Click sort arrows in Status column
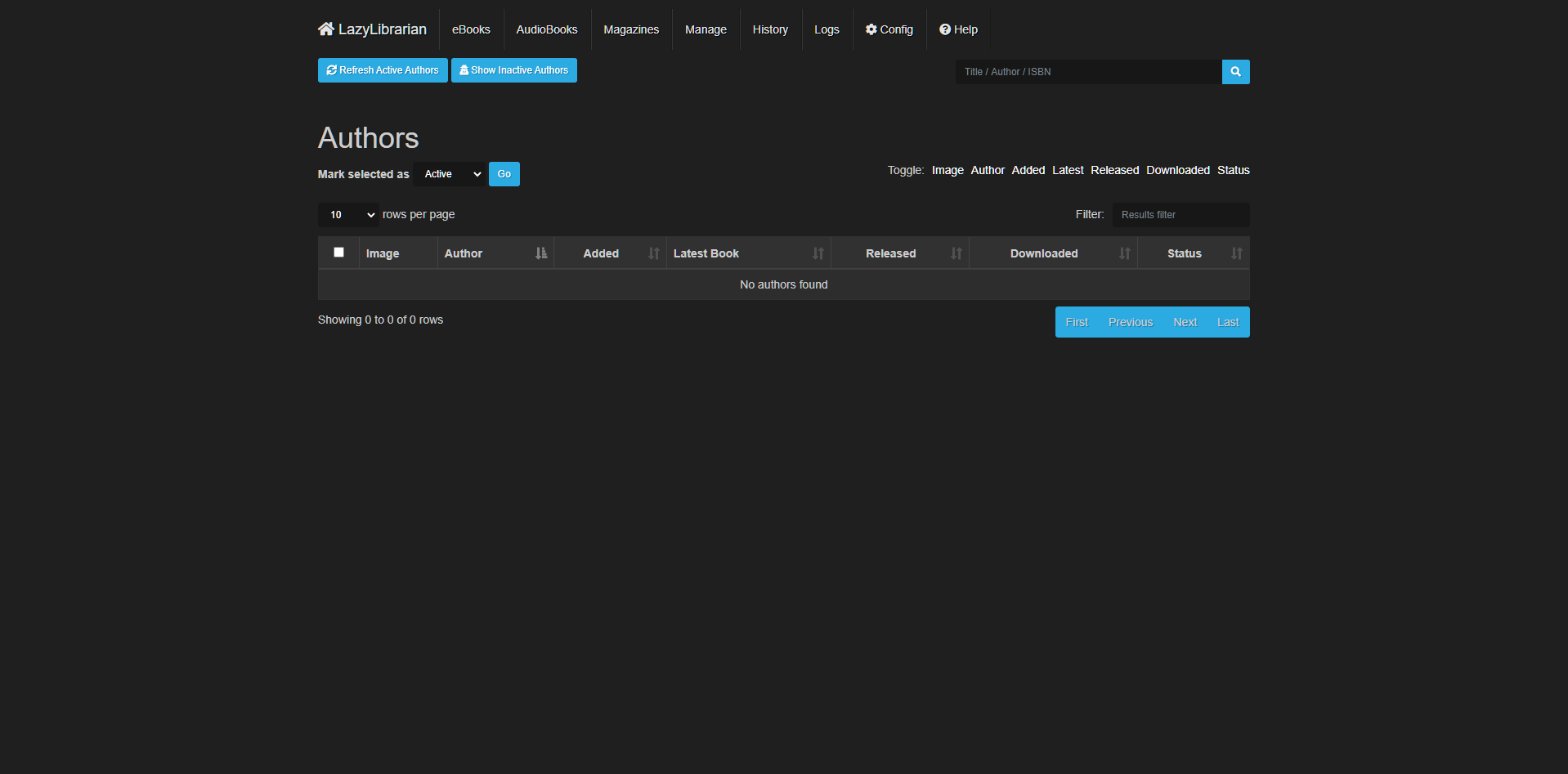1568x774 pixels. pyautogui.click(x=1236, y=253)
